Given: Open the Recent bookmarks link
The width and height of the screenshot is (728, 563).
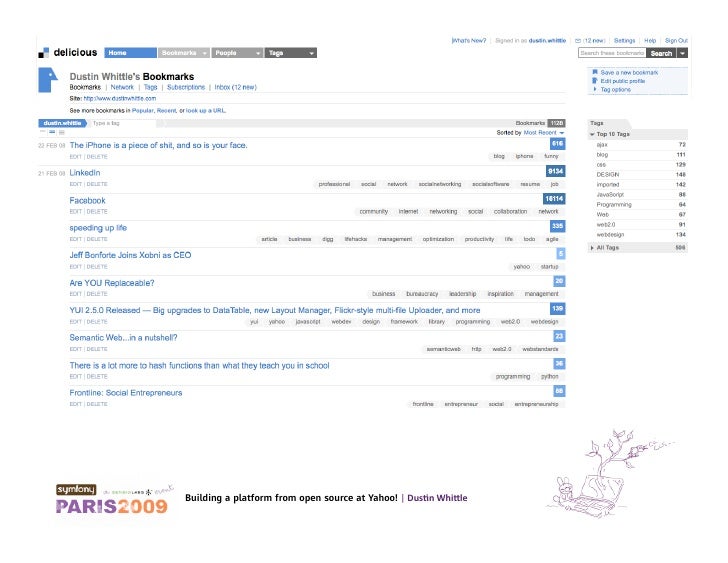Looking at the screenshot, I should (x=167, y=111).
